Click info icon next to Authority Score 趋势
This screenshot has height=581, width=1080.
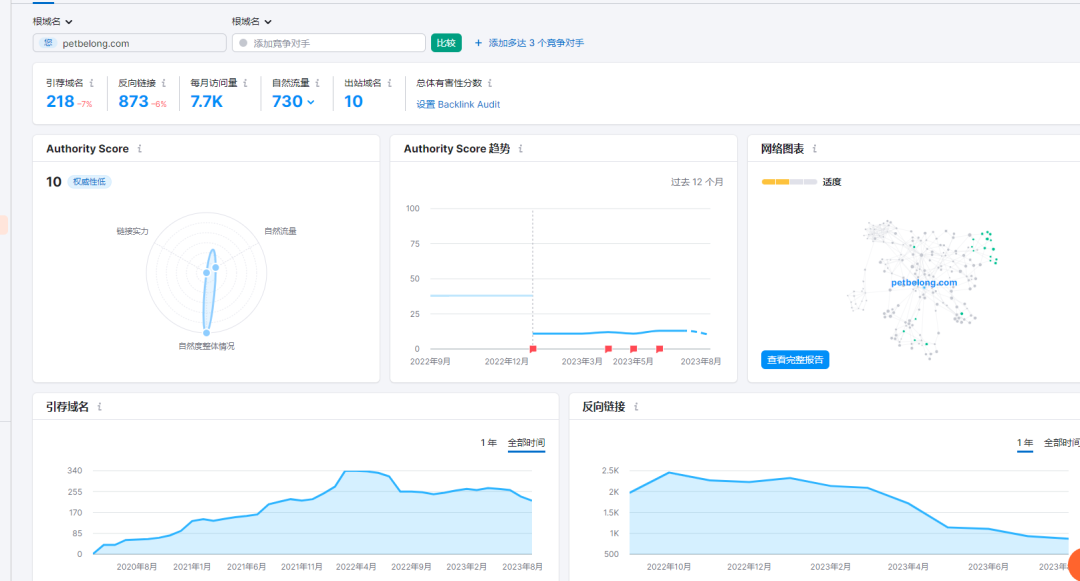click(x=521, y=149)
